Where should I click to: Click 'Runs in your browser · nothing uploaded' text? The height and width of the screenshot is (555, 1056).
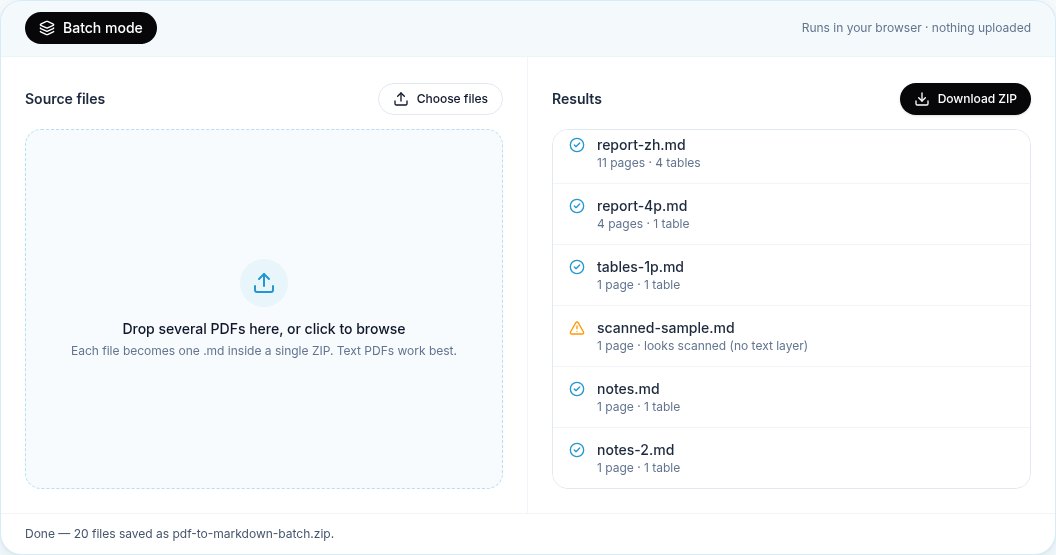pyautogui.click(x=916, y=28)
